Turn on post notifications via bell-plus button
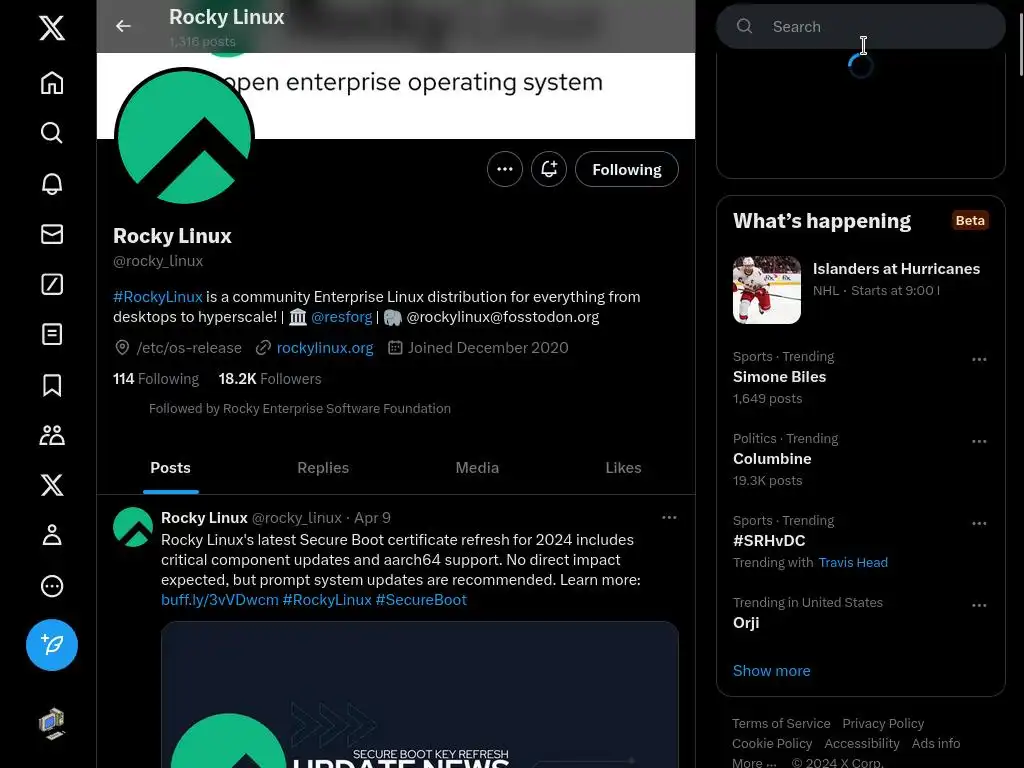Image resolution: width=1024 pixels, height=768 pixels. point(549,169)
